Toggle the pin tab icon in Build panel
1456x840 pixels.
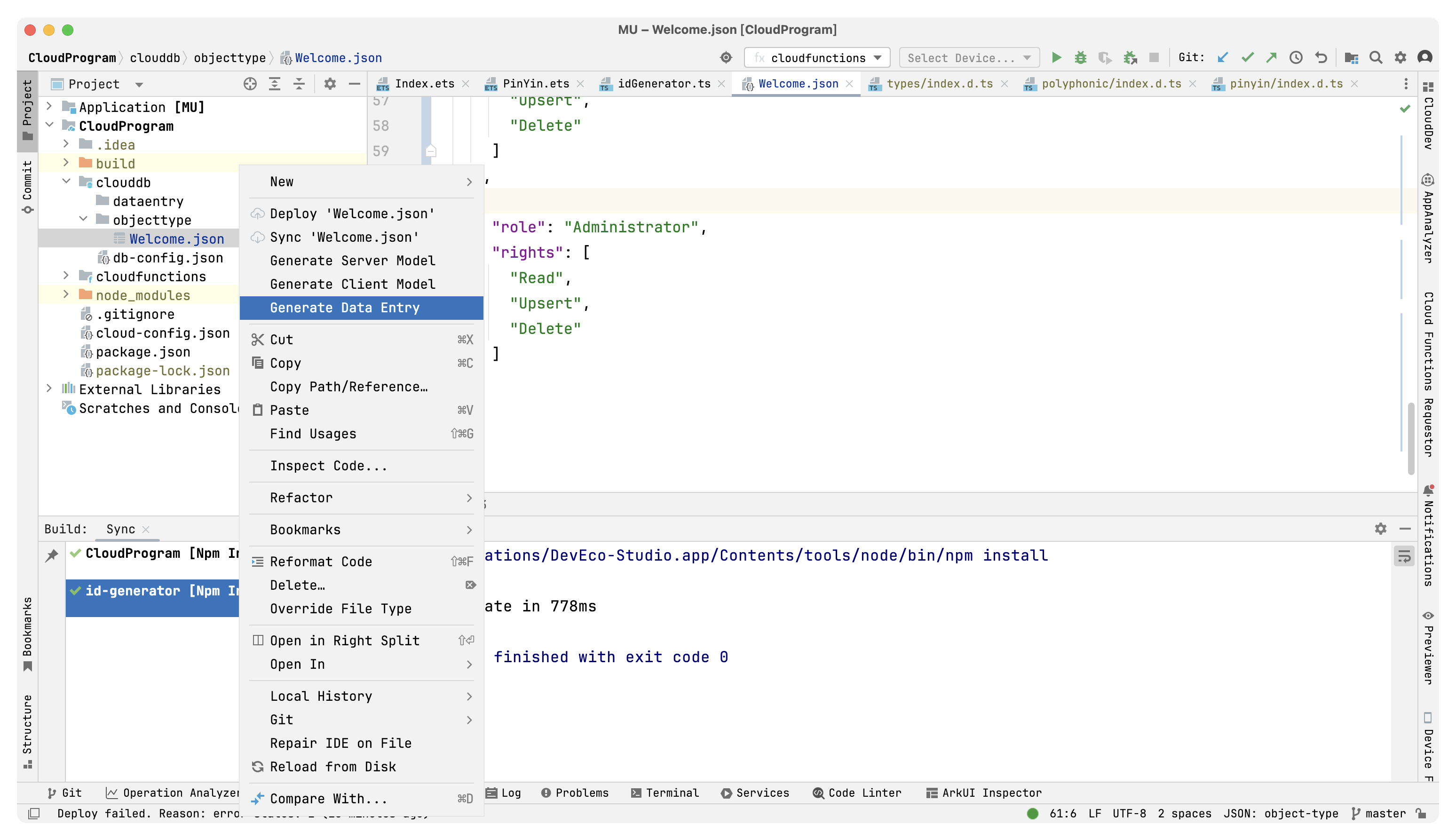tap(52, 555)
